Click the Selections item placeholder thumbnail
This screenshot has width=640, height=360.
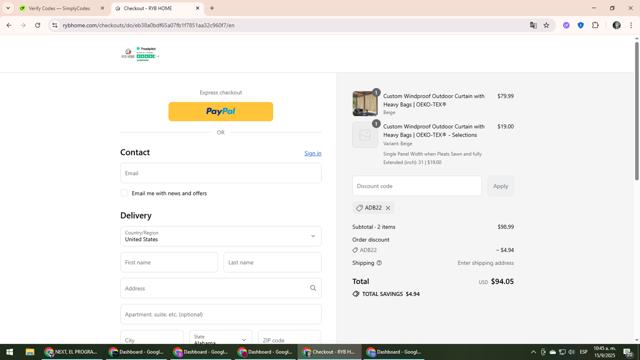[365, 134]
